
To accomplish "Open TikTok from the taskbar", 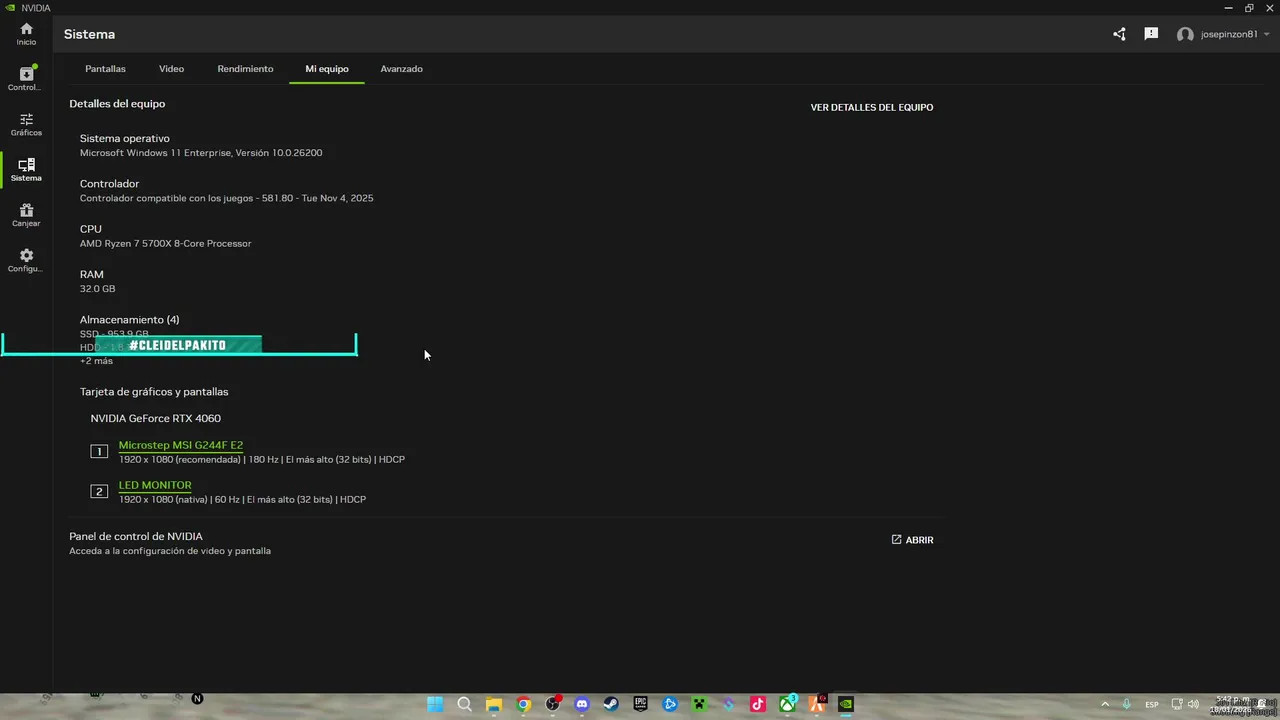I will coord(758,704).
